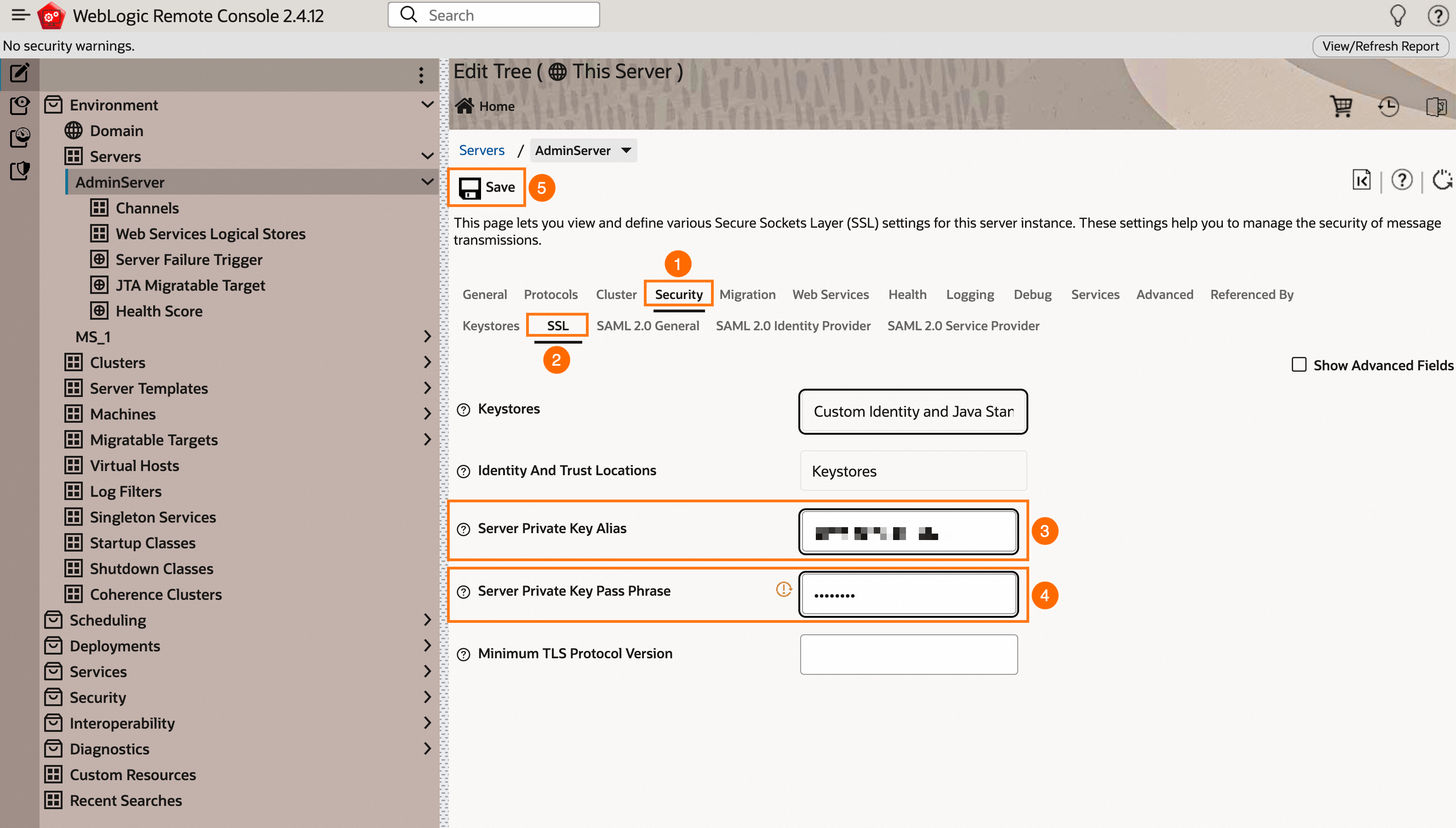This screenshot has height=828, width=1456.
Task: Select Channels under AdminServer
Action: (x=147, y=208)
